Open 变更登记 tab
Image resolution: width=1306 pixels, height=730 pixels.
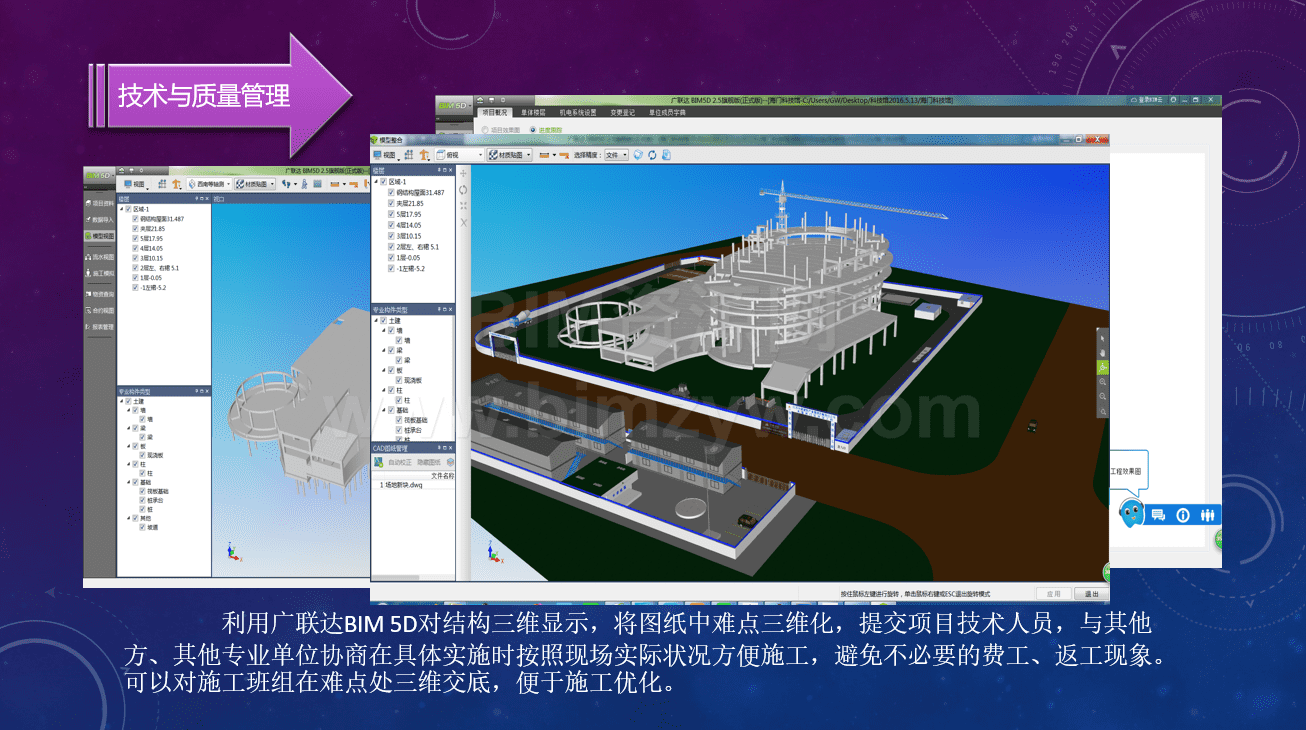[x=623, y=113]
